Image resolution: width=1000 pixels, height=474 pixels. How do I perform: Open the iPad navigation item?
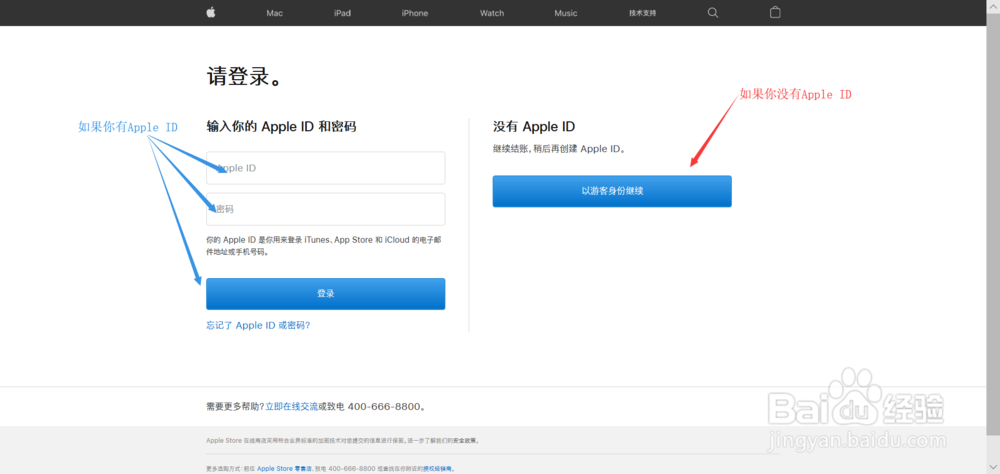point(342,13)
